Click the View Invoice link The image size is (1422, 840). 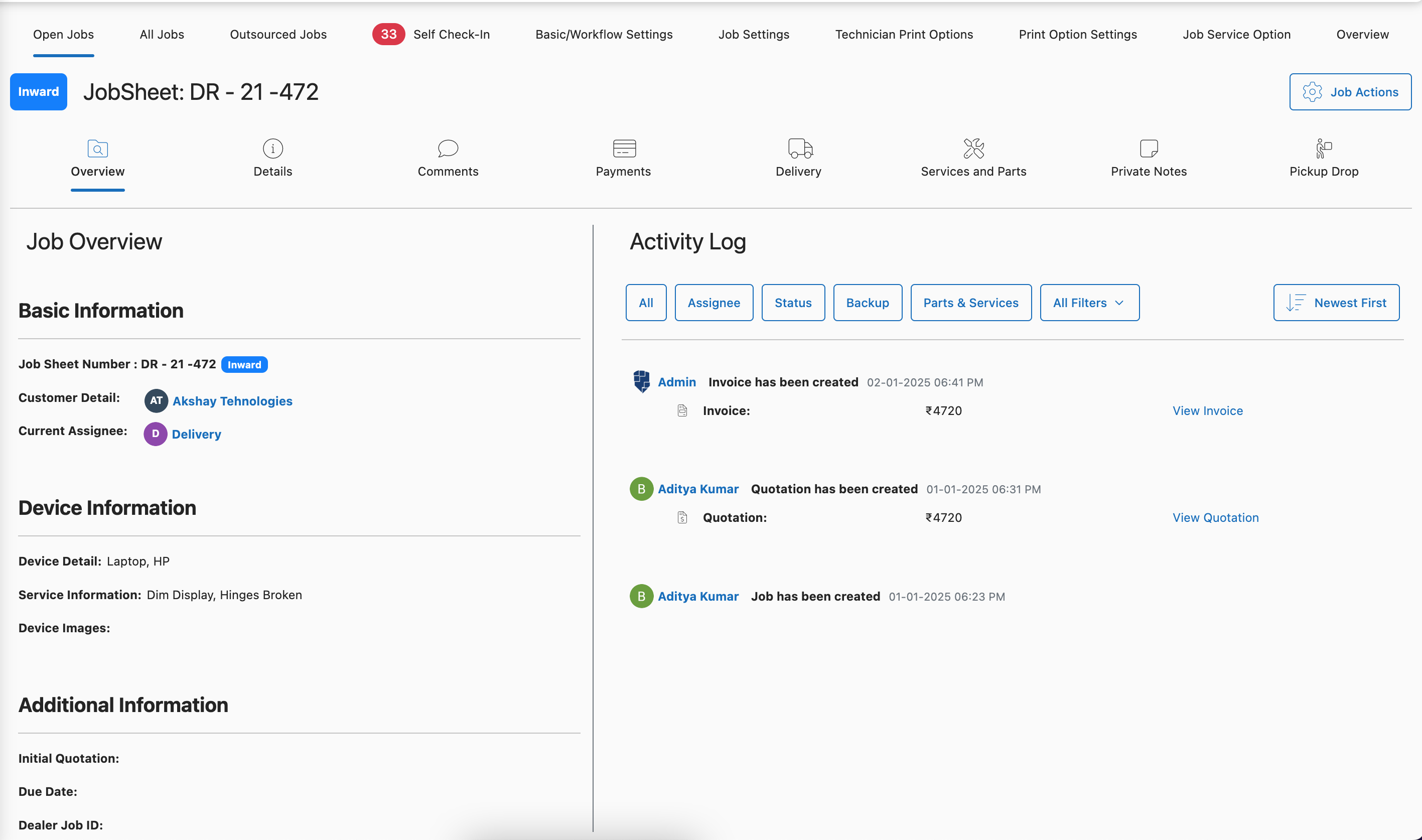(1207, 411)
